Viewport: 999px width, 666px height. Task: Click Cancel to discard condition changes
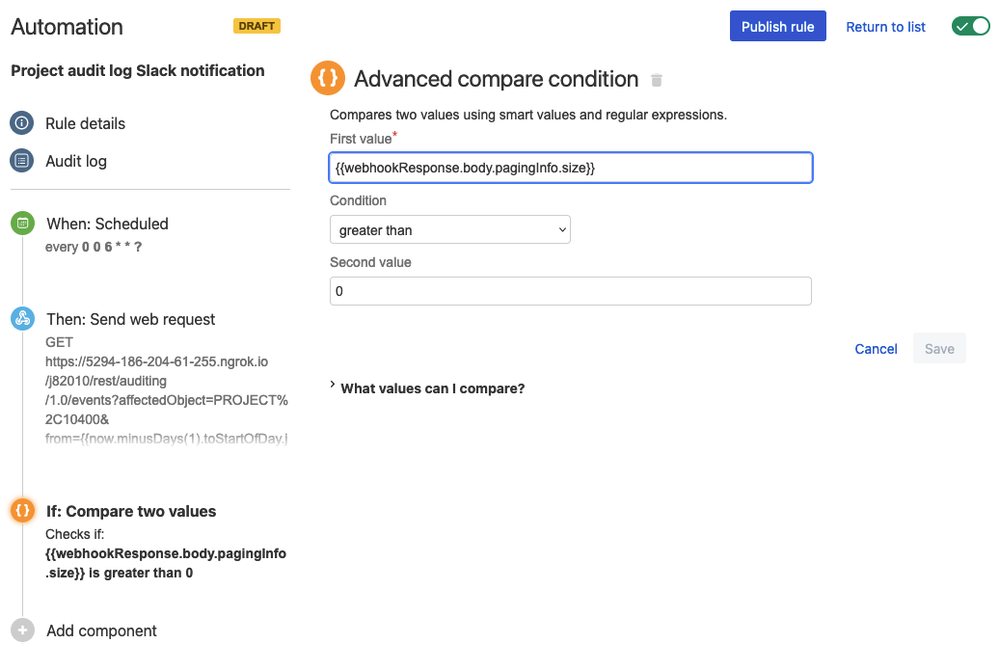click(875, 348)
